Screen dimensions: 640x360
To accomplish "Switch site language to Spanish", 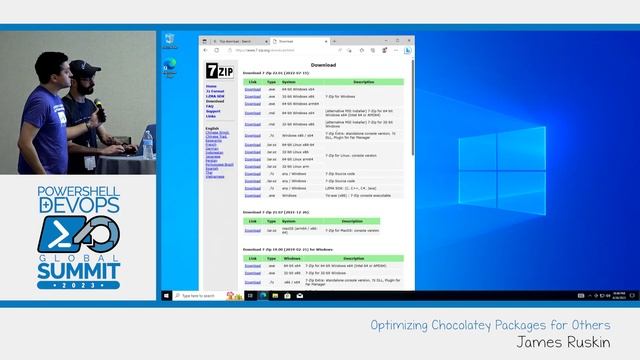I will [211, 169].
